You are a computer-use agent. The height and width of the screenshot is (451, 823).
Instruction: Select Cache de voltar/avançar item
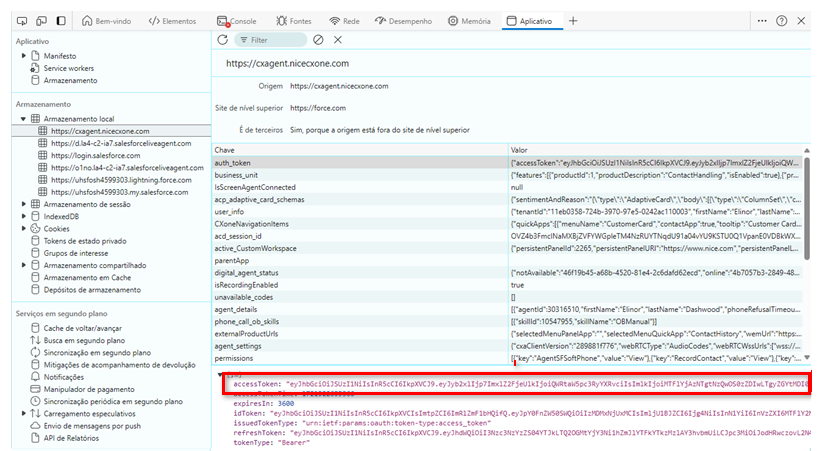[82, 328]
